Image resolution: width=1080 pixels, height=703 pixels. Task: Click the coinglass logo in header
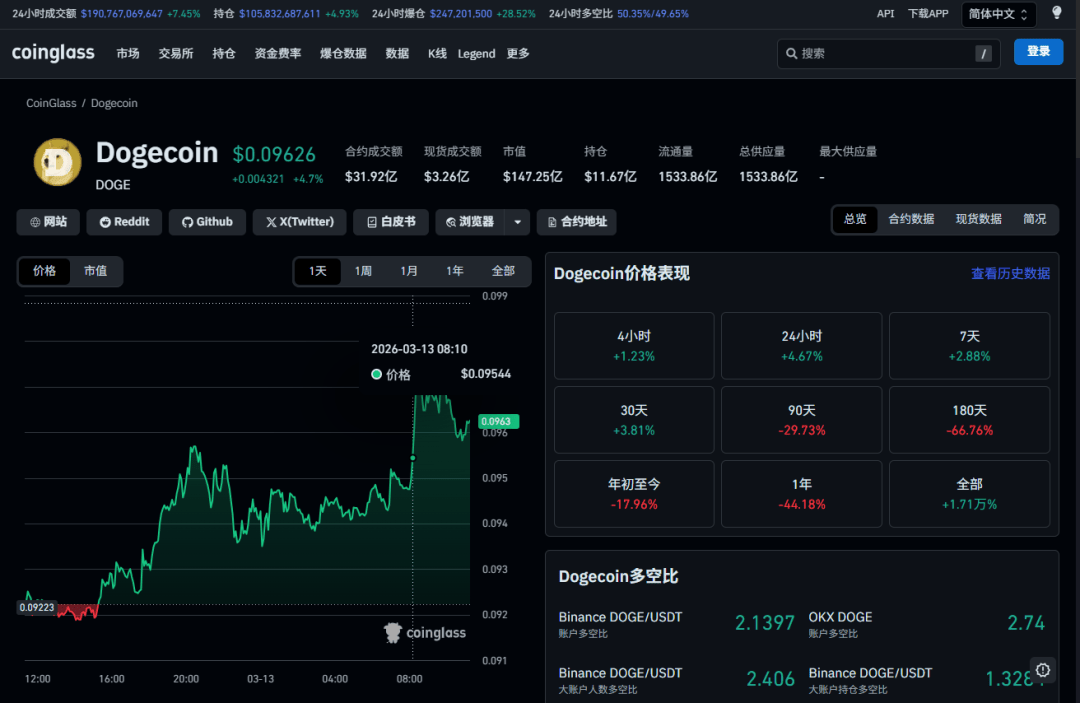(x=53, y=53)
